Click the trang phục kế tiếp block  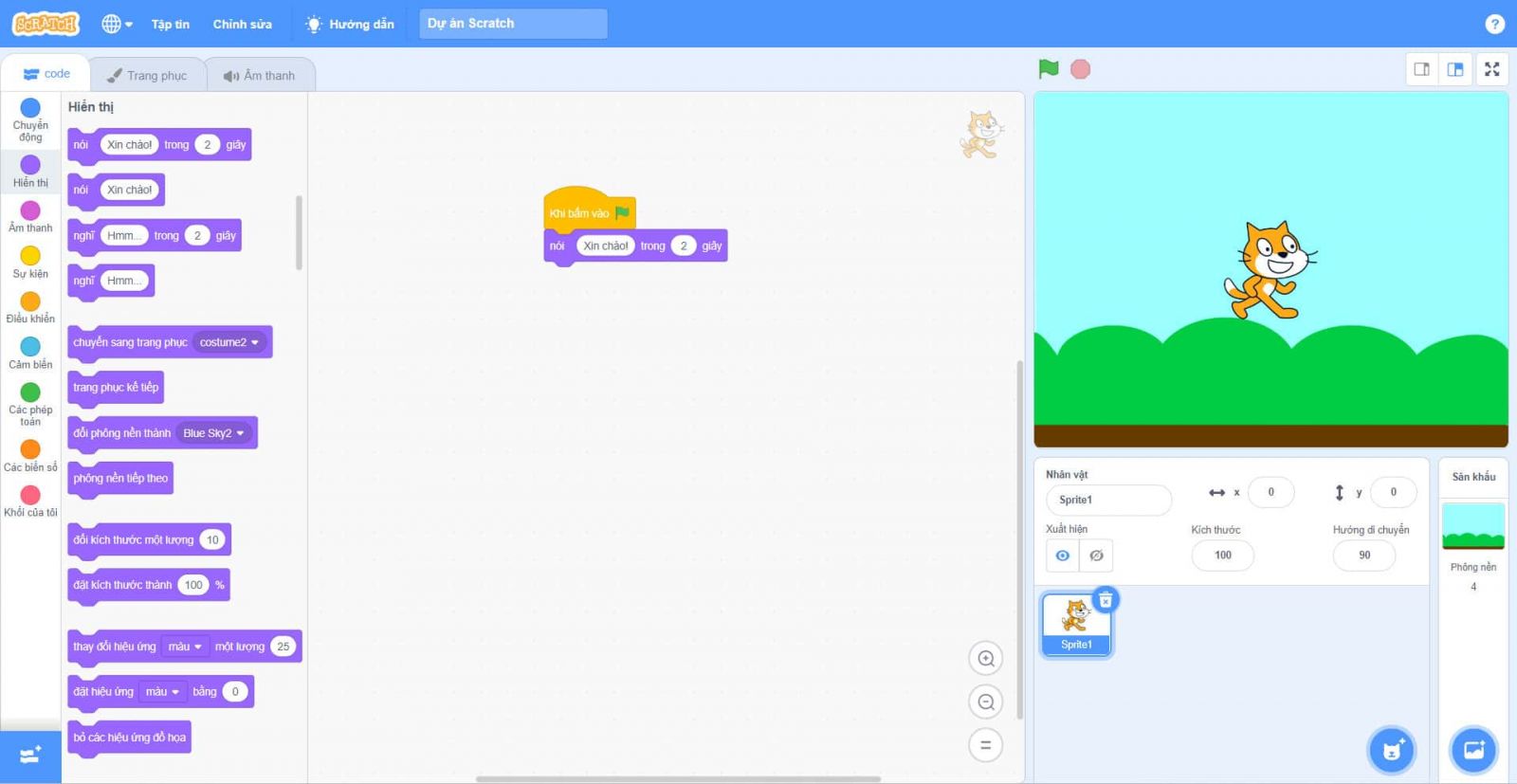117,388
